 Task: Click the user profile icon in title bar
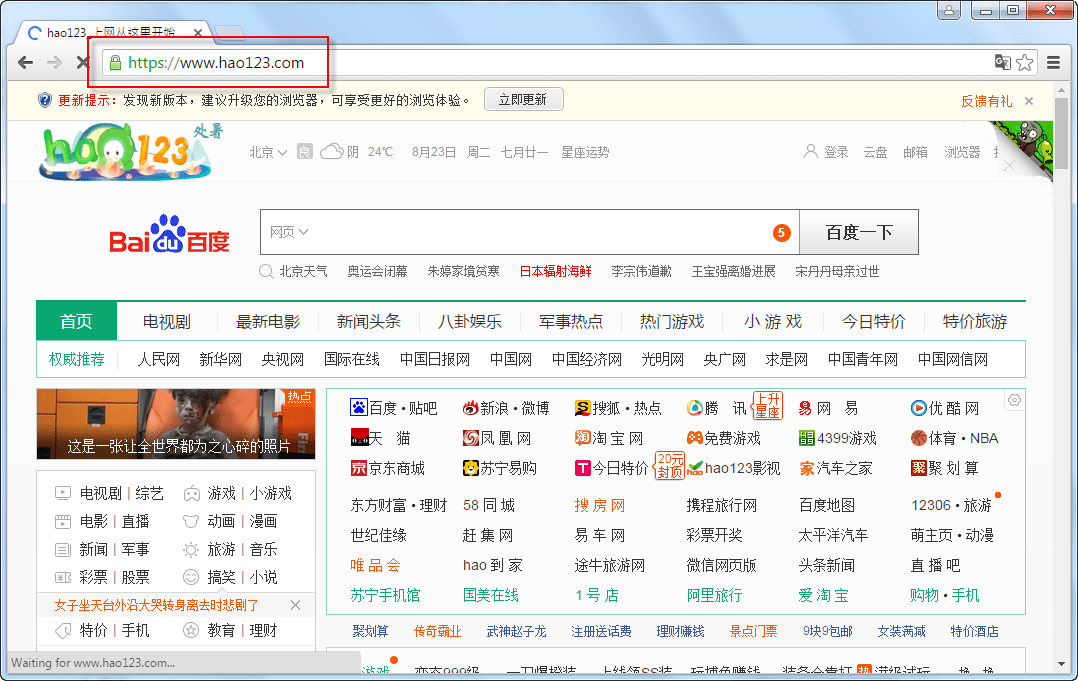click(949, 10)
